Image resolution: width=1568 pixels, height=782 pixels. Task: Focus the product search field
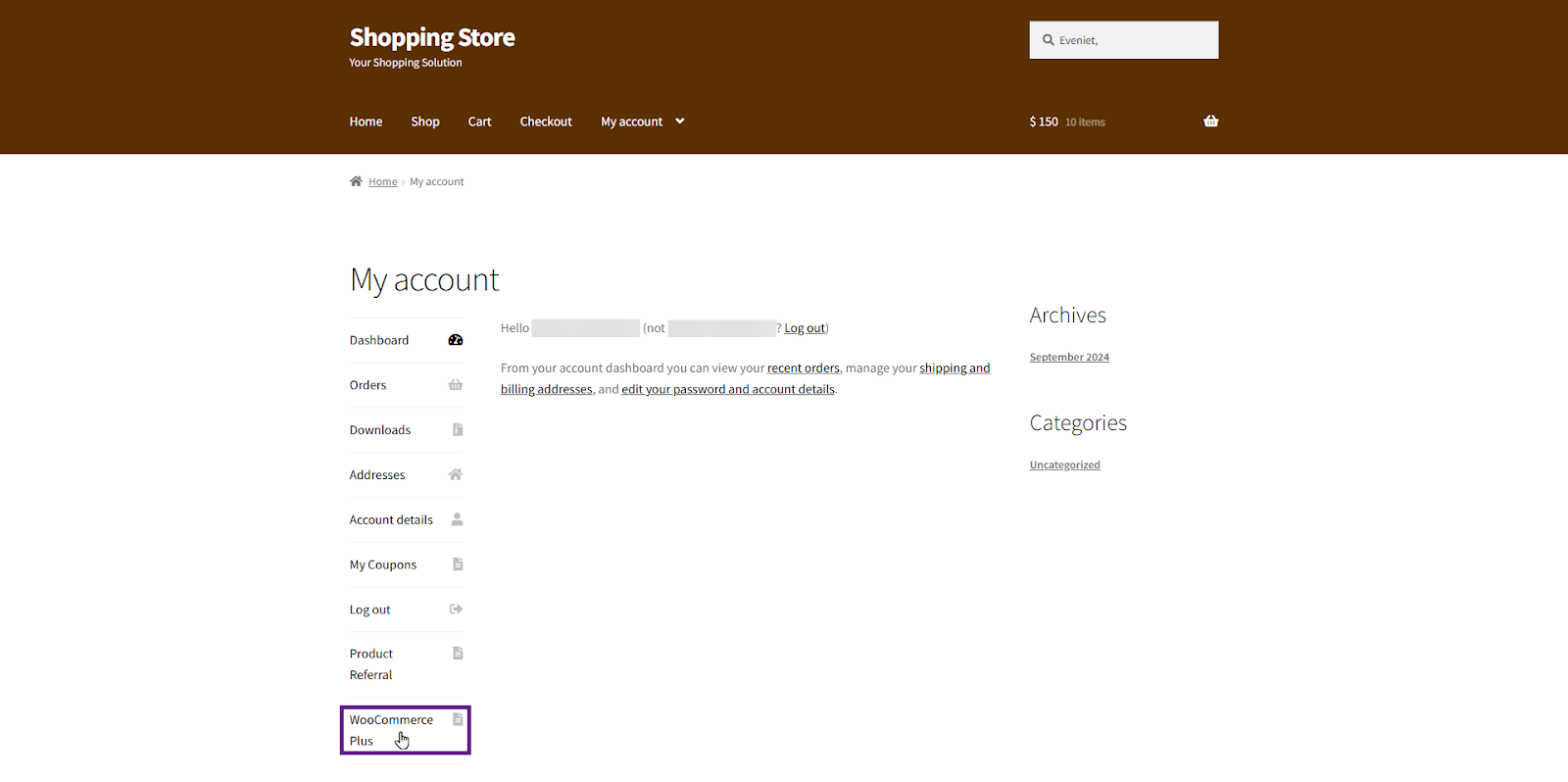pos(1132,40)
